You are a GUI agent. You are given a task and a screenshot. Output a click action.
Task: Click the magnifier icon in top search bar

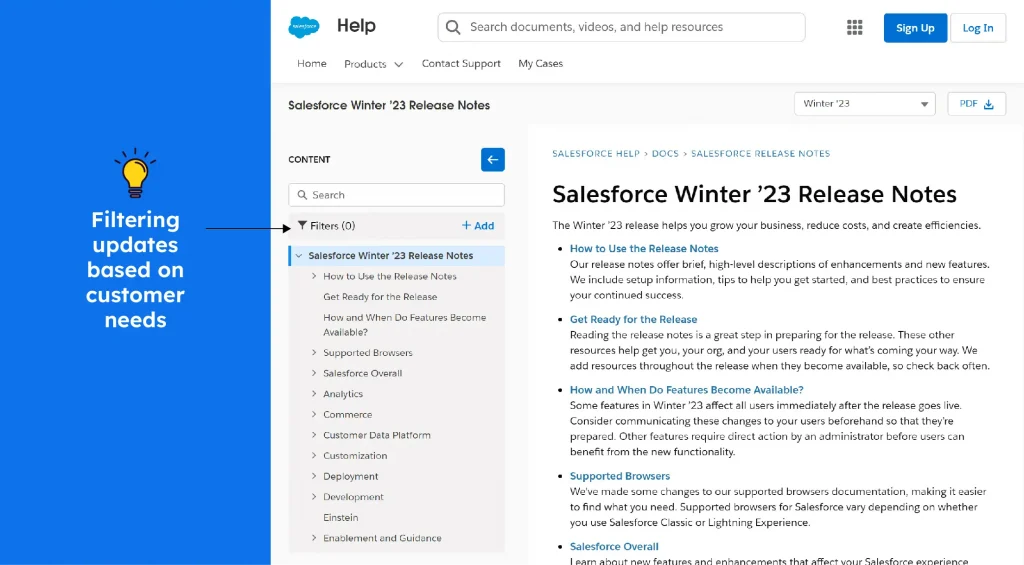click(453, 27)
